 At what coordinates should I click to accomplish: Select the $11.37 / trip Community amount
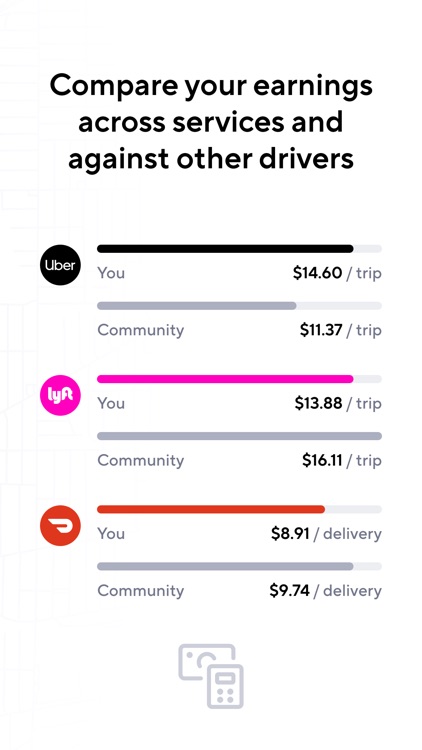pyautogui.click(x=341, y=330)
